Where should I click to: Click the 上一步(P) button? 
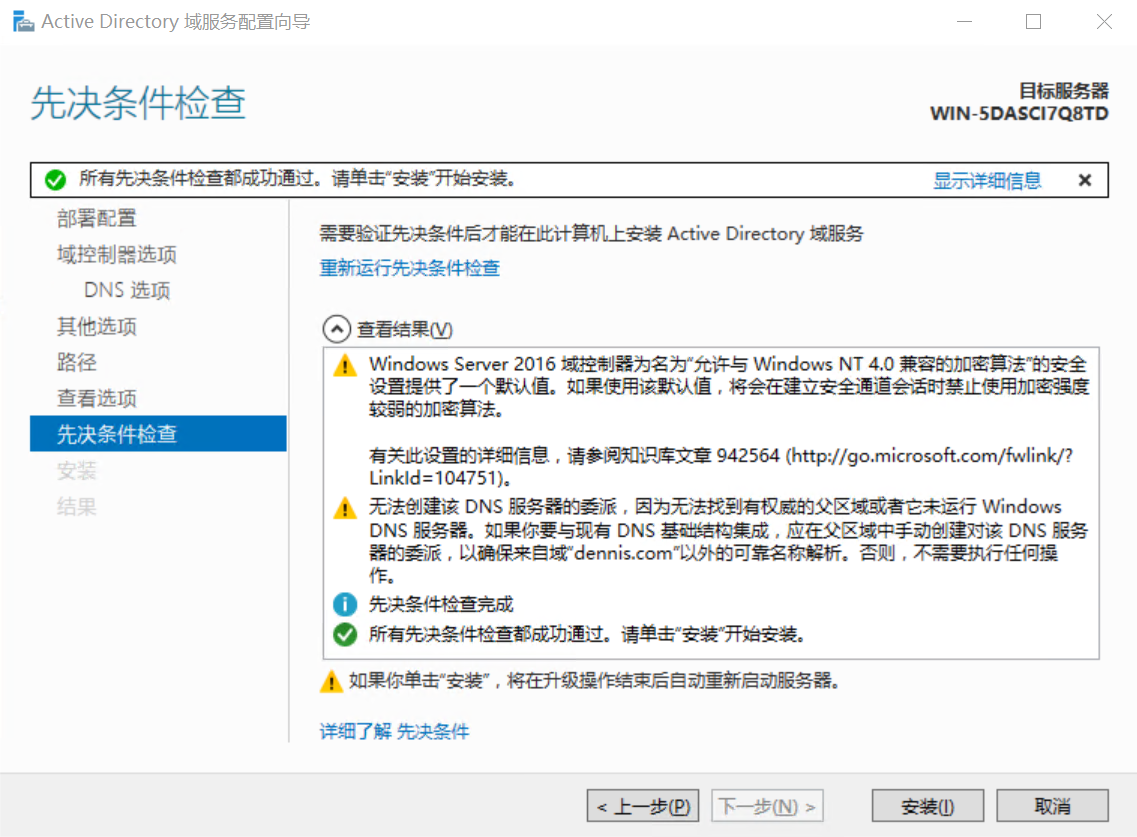[x=642, y=806]
